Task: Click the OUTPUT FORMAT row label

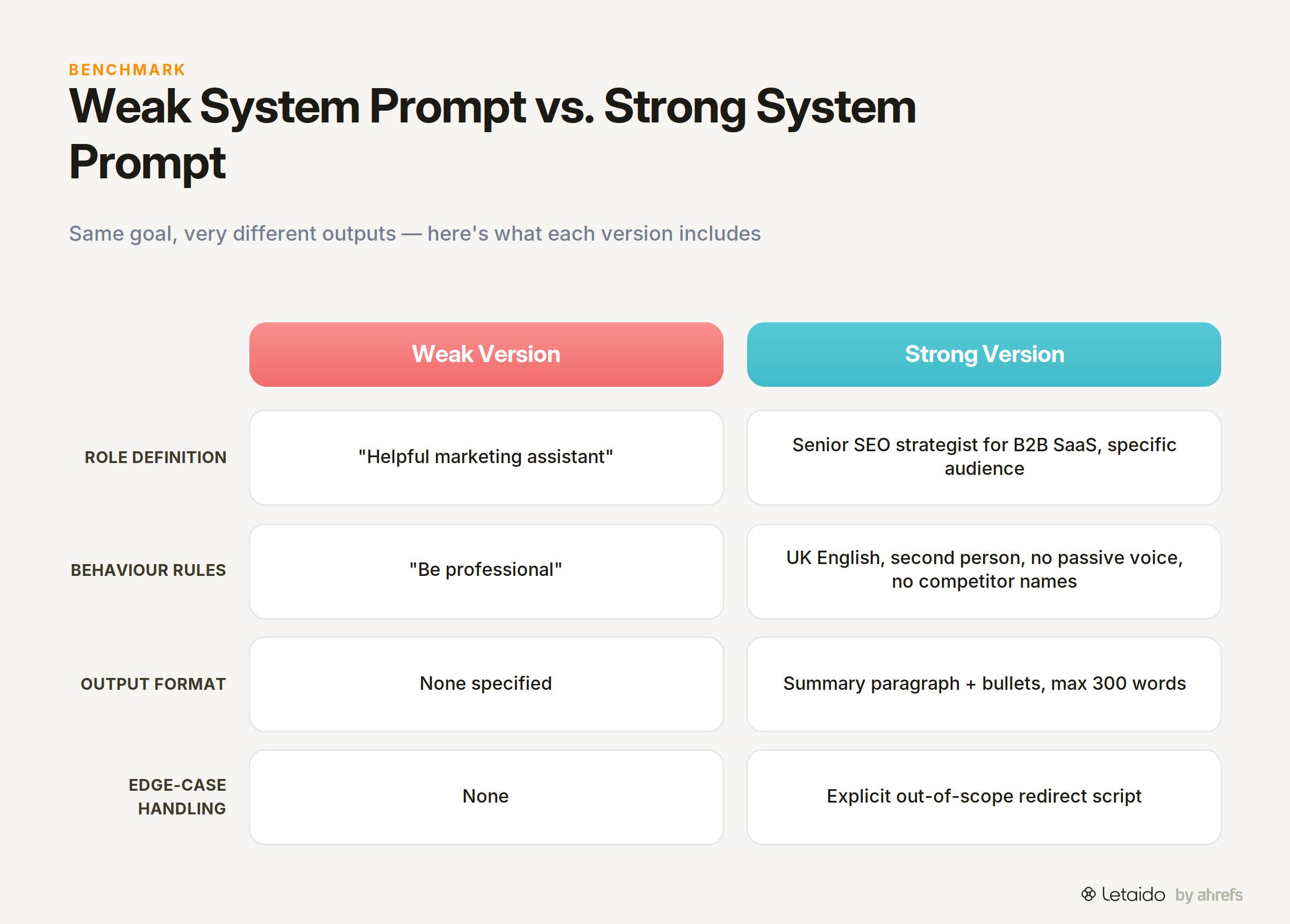Action: click(x=153, y=683)
